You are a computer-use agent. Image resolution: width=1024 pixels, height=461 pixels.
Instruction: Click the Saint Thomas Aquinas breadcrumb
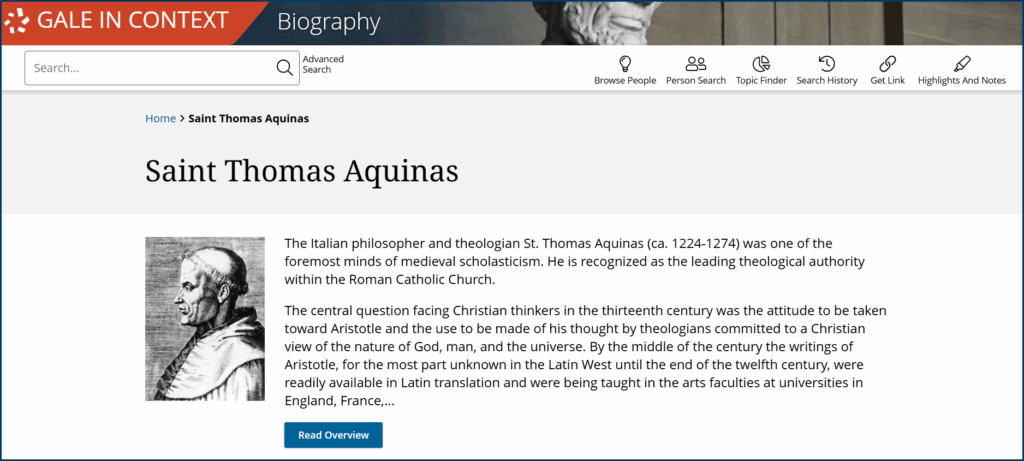pyautogui.click(x=248, y=118)
